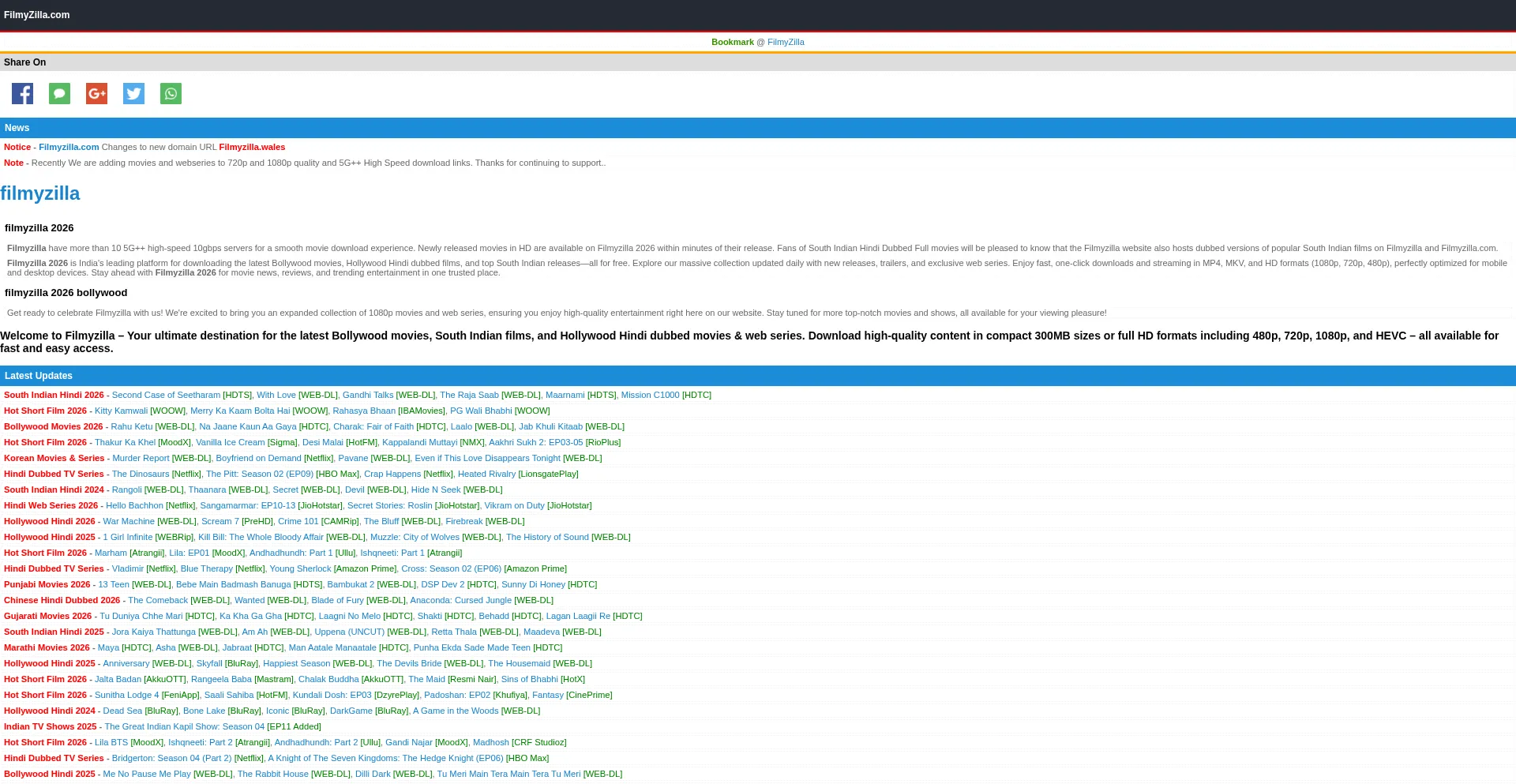Share via the green SMS message icon
1516x784 pixels.
[59, 94]
